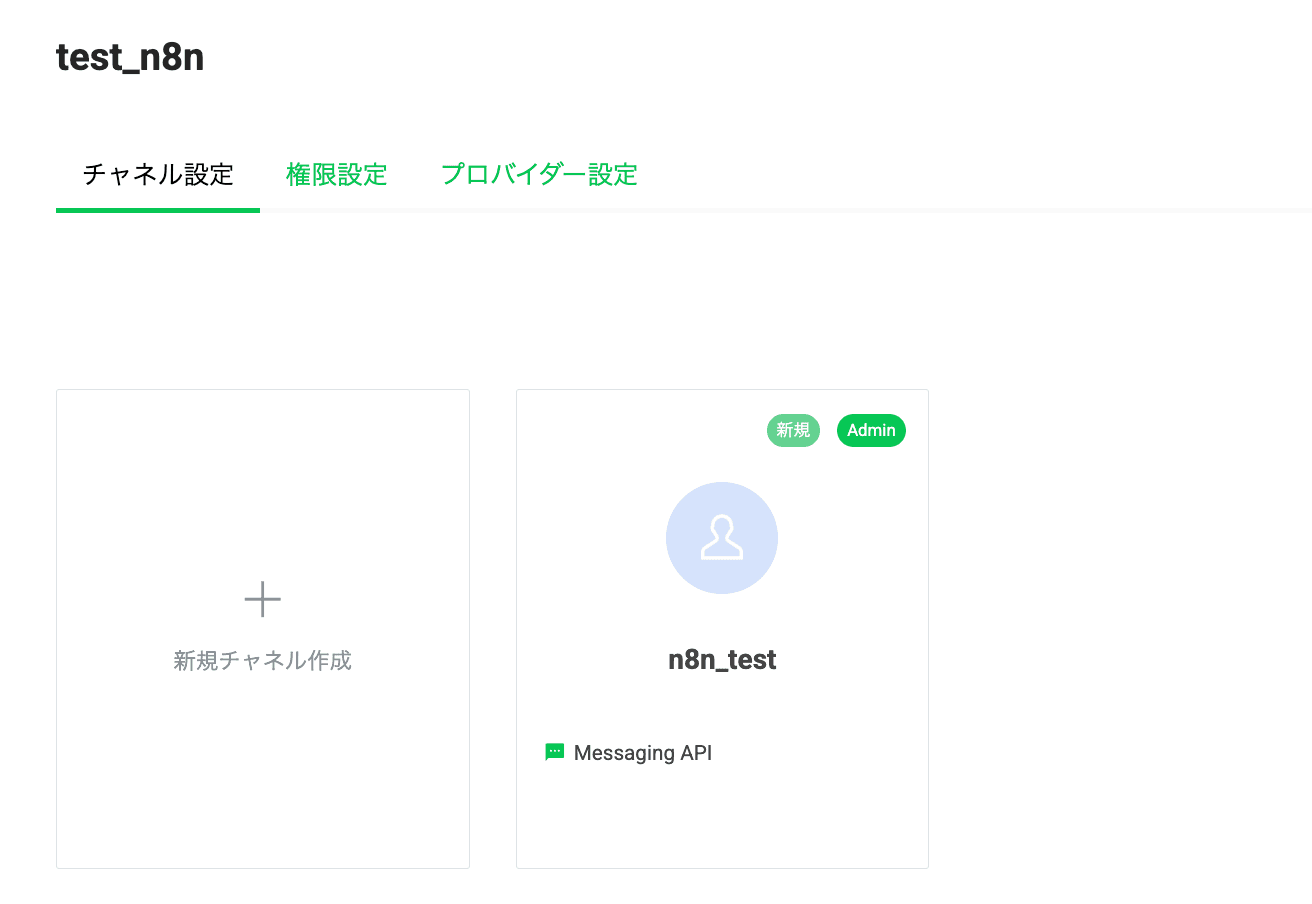
Task: Click the green Messaging API chat bubble icon
Action: pos(554,752)
